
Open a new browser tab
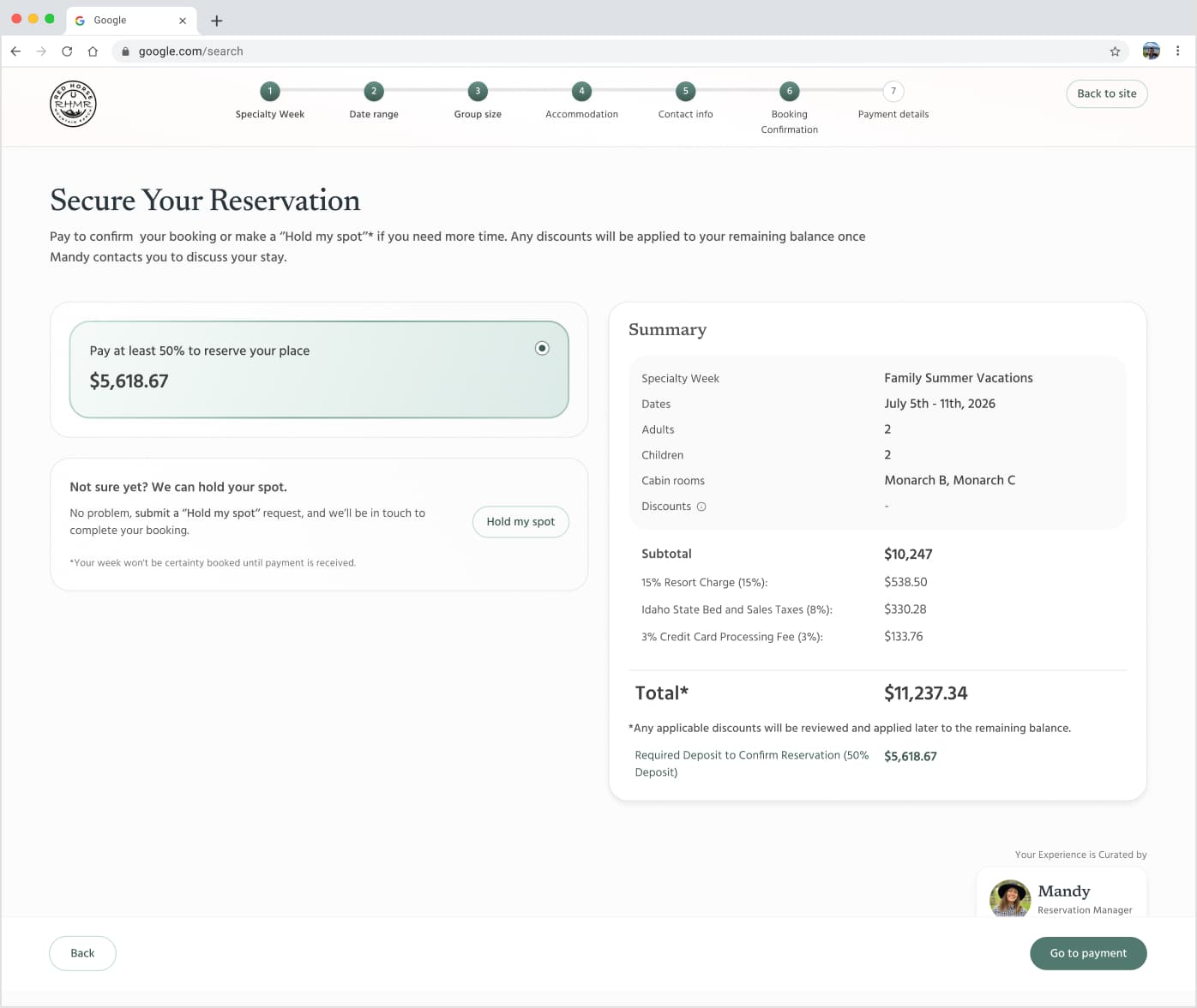click(x=217, y=21)
